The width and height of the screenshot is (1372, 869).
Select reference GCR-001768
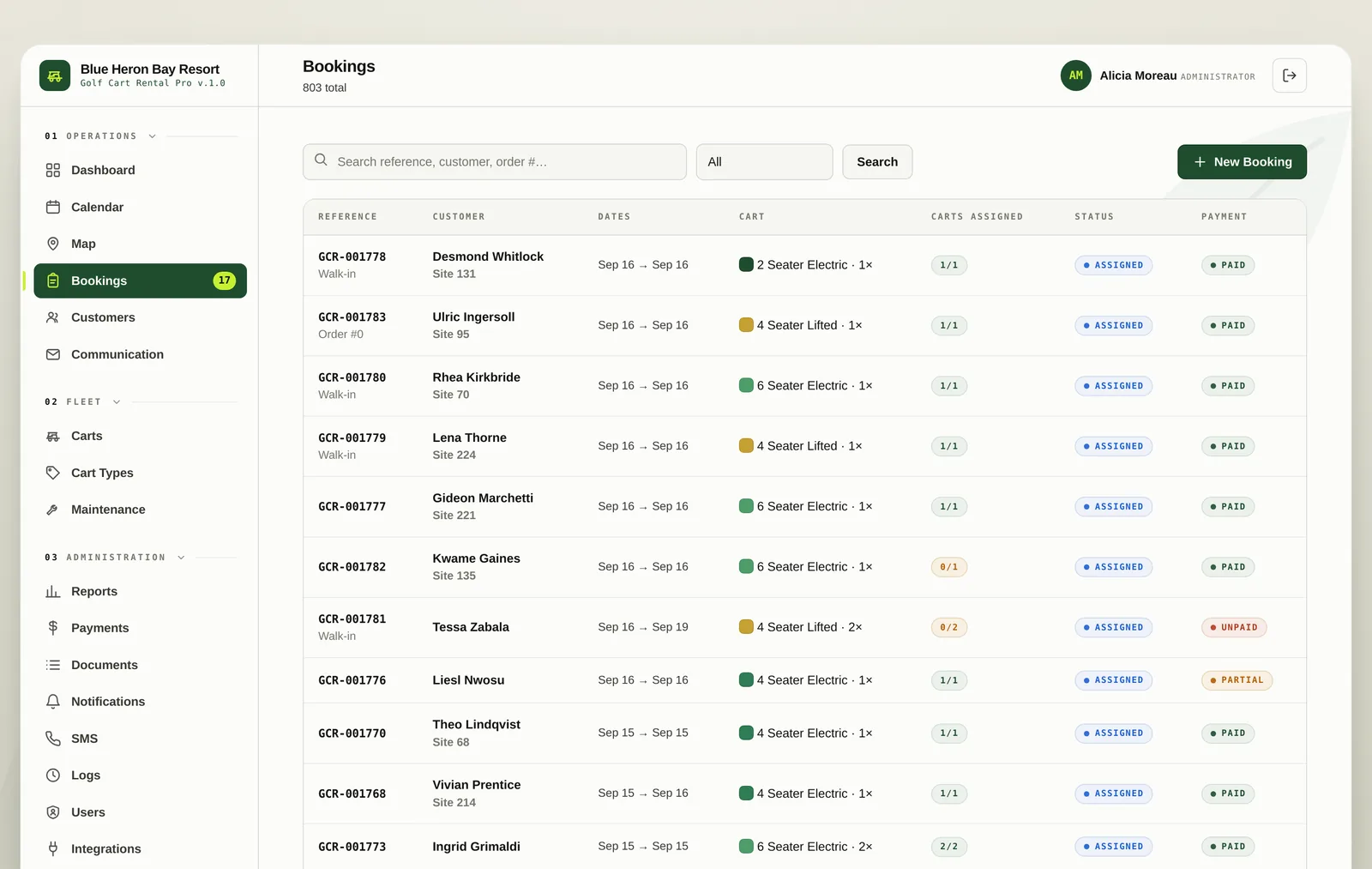pos(352,794)
